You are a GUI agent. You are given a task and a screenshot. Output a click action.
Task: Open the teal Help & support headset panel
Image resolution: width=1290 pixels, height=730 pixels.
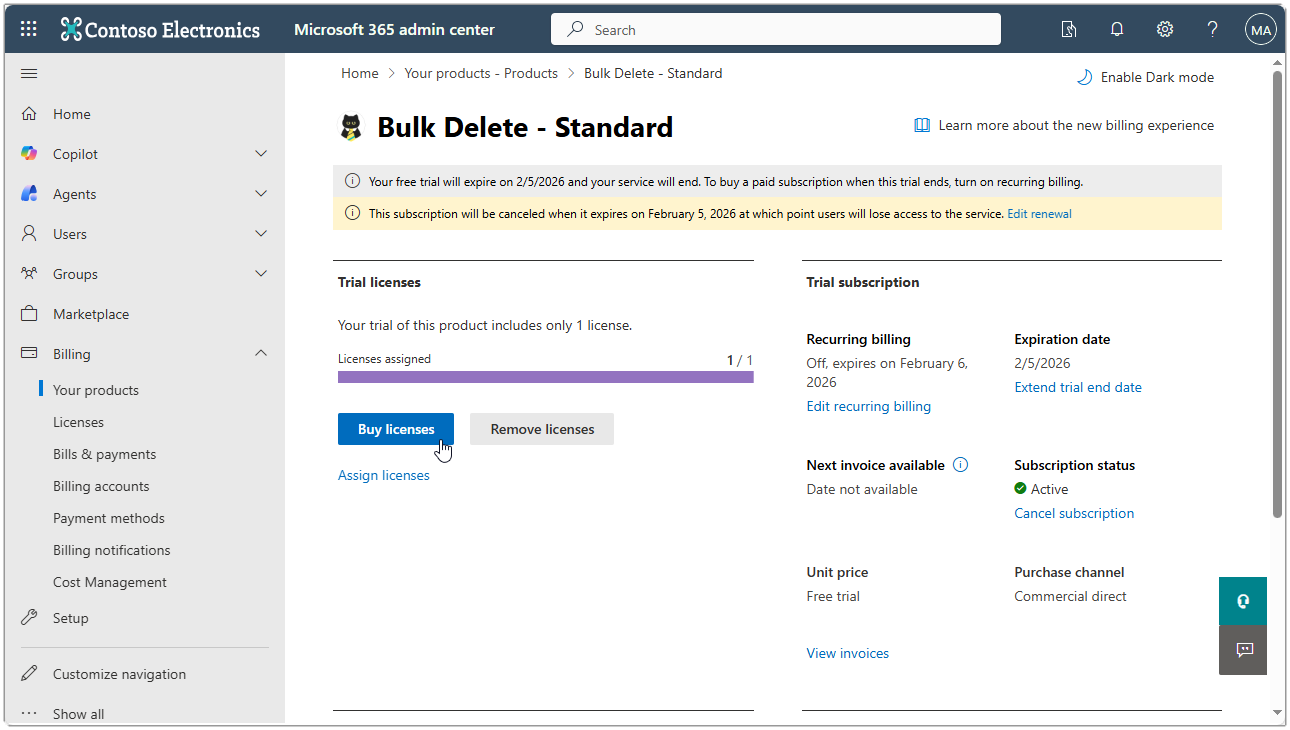pyautogui.click(x=1242, y=601)
